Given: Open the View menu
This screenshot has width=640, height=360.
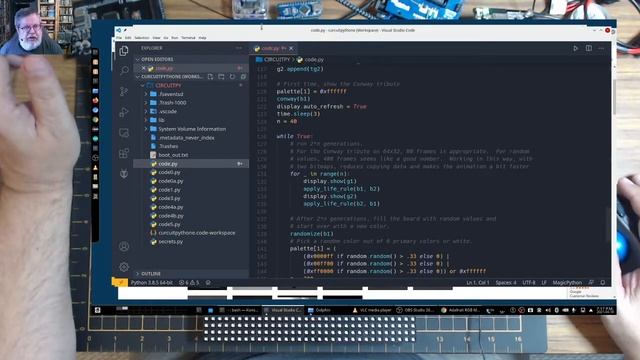Looking at the screenshot, I should [156, 38].
